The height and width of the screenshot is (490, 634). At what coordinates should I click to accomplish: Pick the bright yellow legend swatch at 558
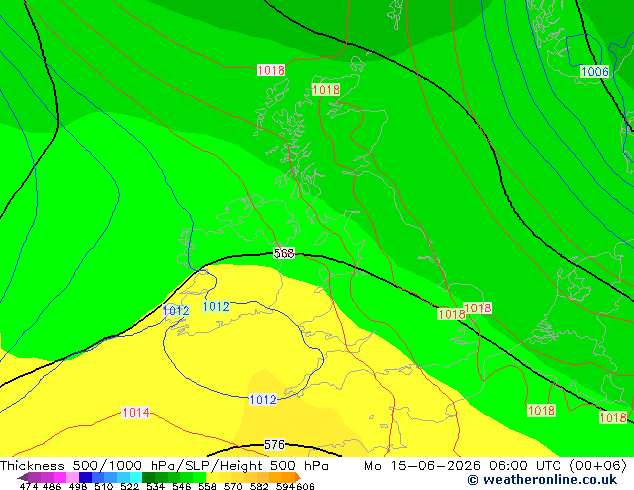[212, 477]
